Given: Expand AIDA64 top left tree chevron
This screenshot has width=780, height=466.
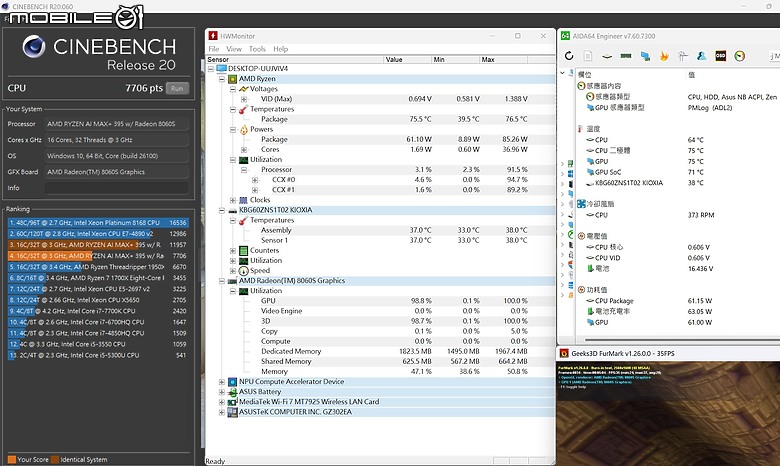Looking at the screenshot, I should (563, 73).
